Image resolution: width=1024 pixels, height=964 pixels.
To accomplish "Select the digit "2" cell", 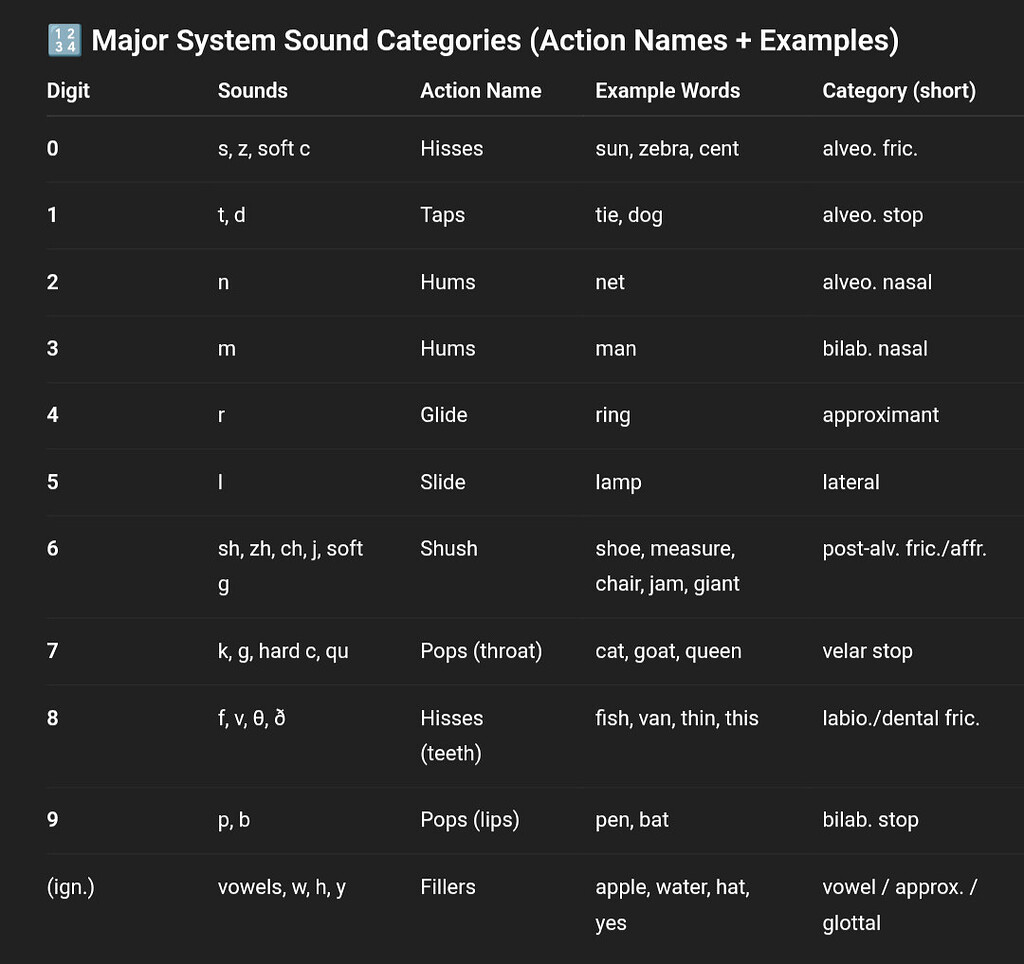I will point(53,282).
